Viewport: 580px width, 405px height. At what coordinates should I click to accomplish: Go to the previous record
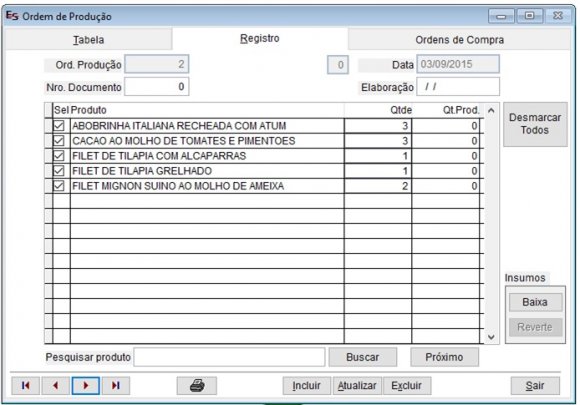(x=55, y=385)
